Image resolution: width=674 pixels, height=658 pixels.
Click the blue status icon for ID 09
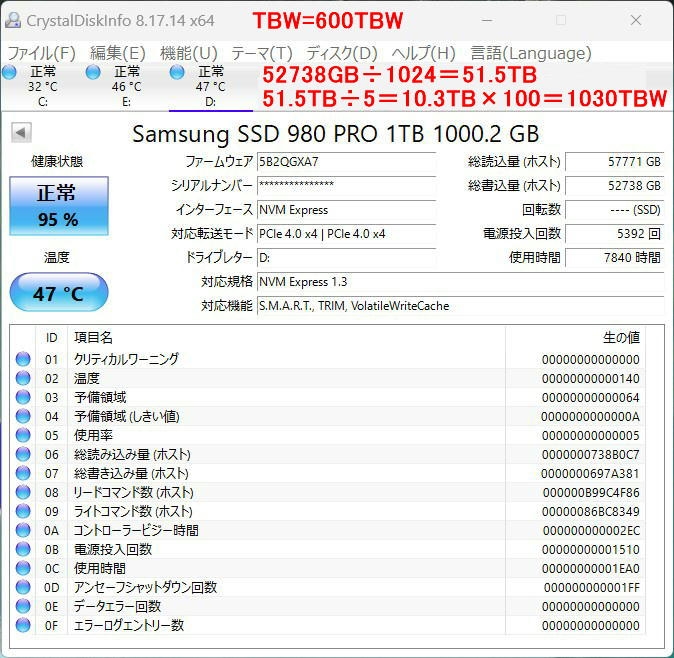tap(23, 511)
